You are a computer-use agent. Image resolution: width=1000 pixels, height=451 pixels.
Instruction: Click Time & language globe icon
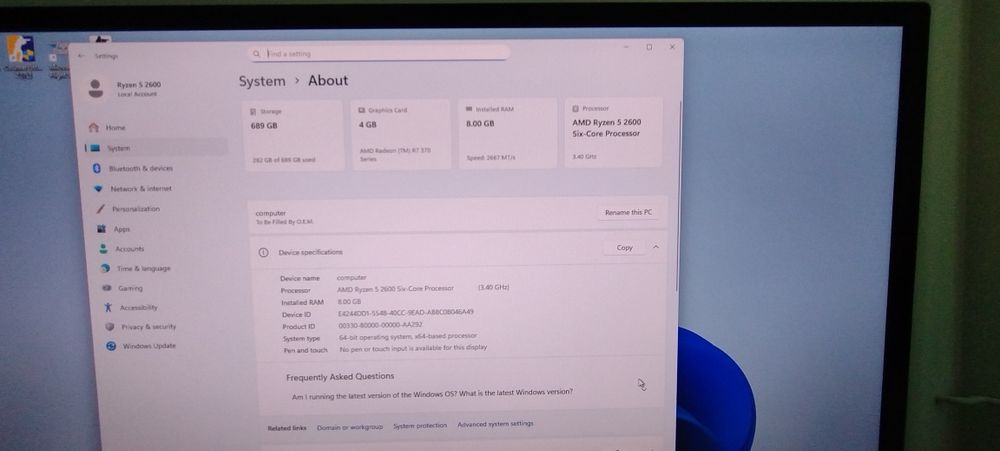click(x=105, y=269)
